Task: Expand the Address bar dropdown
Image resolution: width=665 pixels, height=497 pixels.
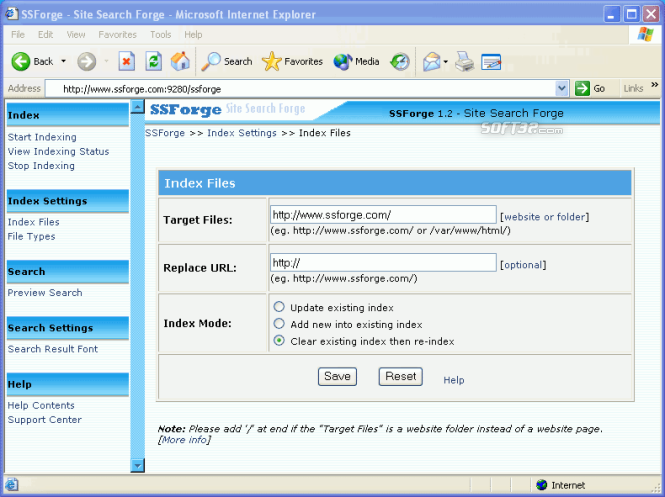Action: 562,88
